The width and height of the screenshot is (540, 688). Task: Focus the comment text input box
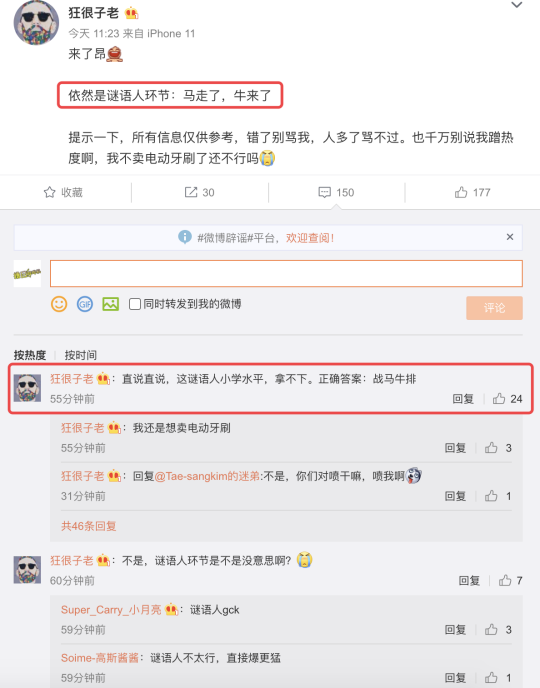[x=286, y=273]
